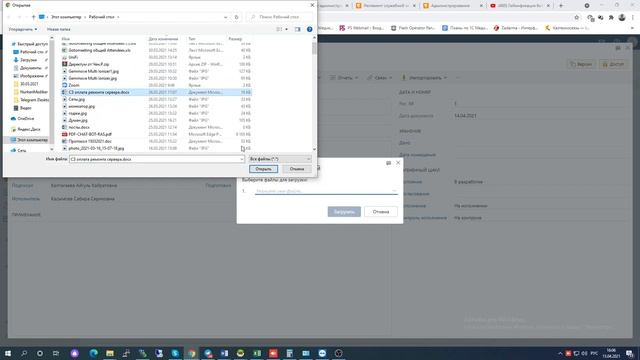Go back in the file dialog navigation
Screen dimensions: 640x360
9,17
